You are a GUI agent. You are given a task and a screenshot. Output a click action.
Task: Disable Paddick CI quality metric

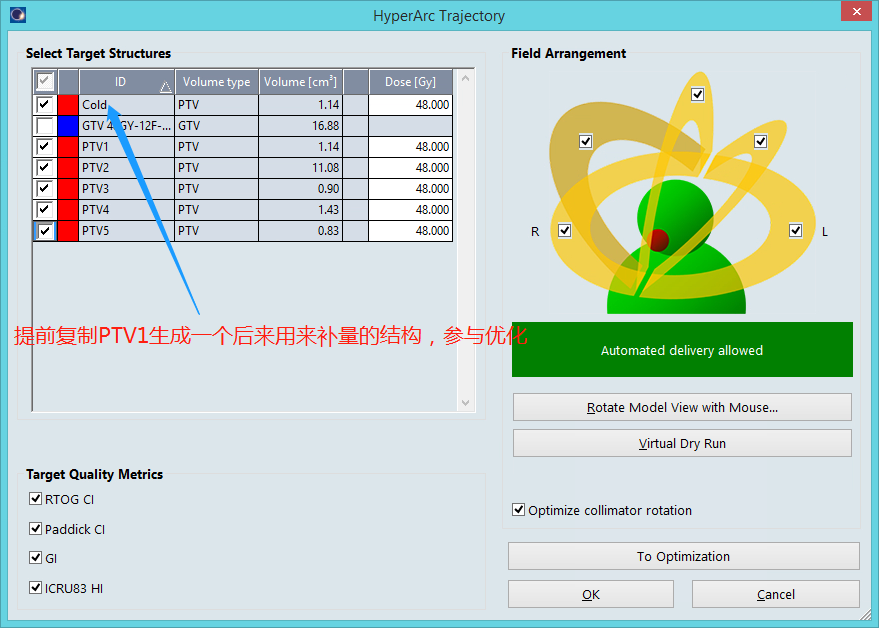pos(35,528)
